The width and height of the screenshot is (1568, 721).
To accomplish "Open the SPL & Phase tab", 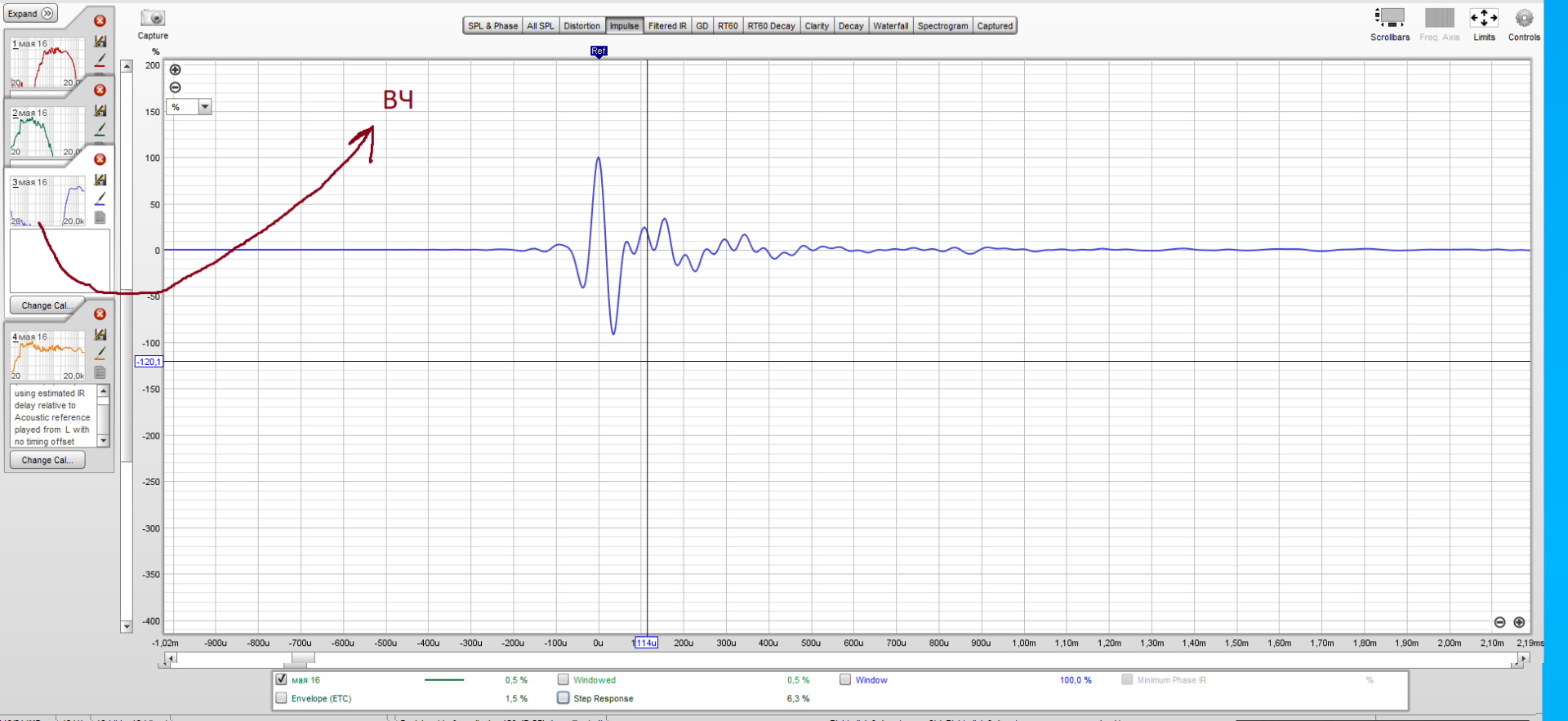I will coord(492,26).
